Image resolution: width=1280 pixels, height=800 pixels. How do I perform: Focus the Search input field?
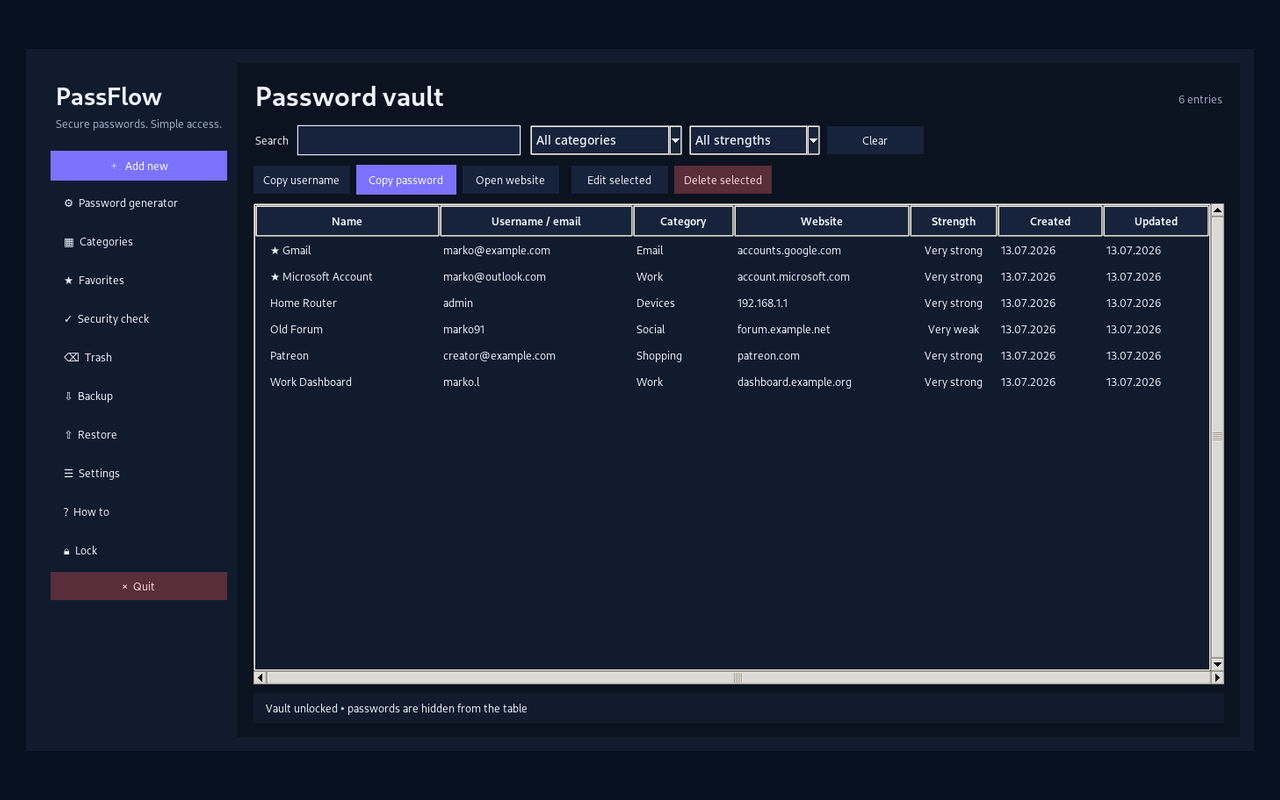[409, 140]
